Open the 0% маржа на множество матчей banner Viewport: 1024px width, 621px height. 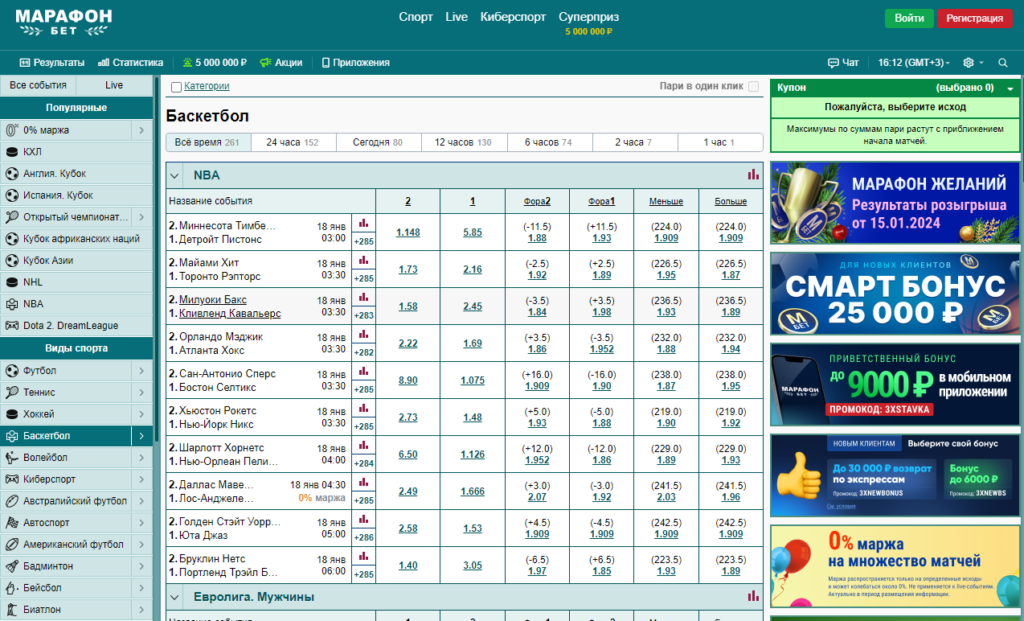[895, 566]
